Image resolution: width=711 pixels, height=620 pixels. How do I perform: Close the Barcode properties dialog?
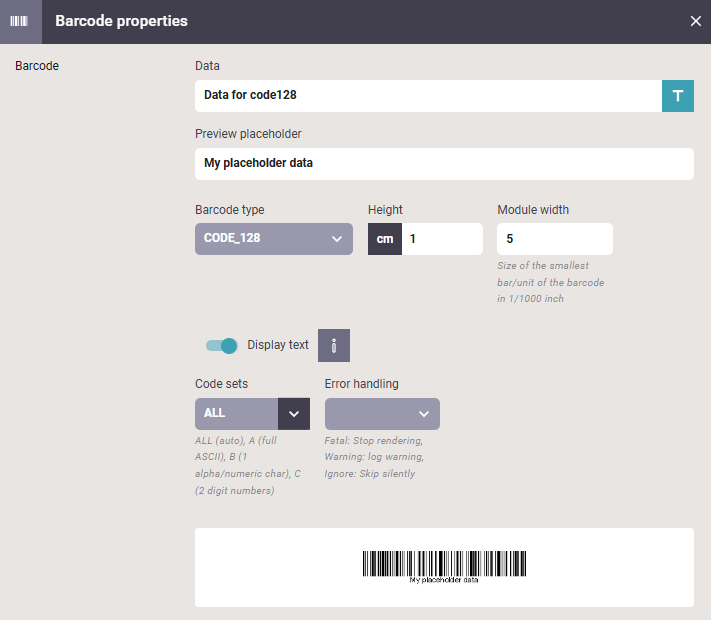click(696, 21)
